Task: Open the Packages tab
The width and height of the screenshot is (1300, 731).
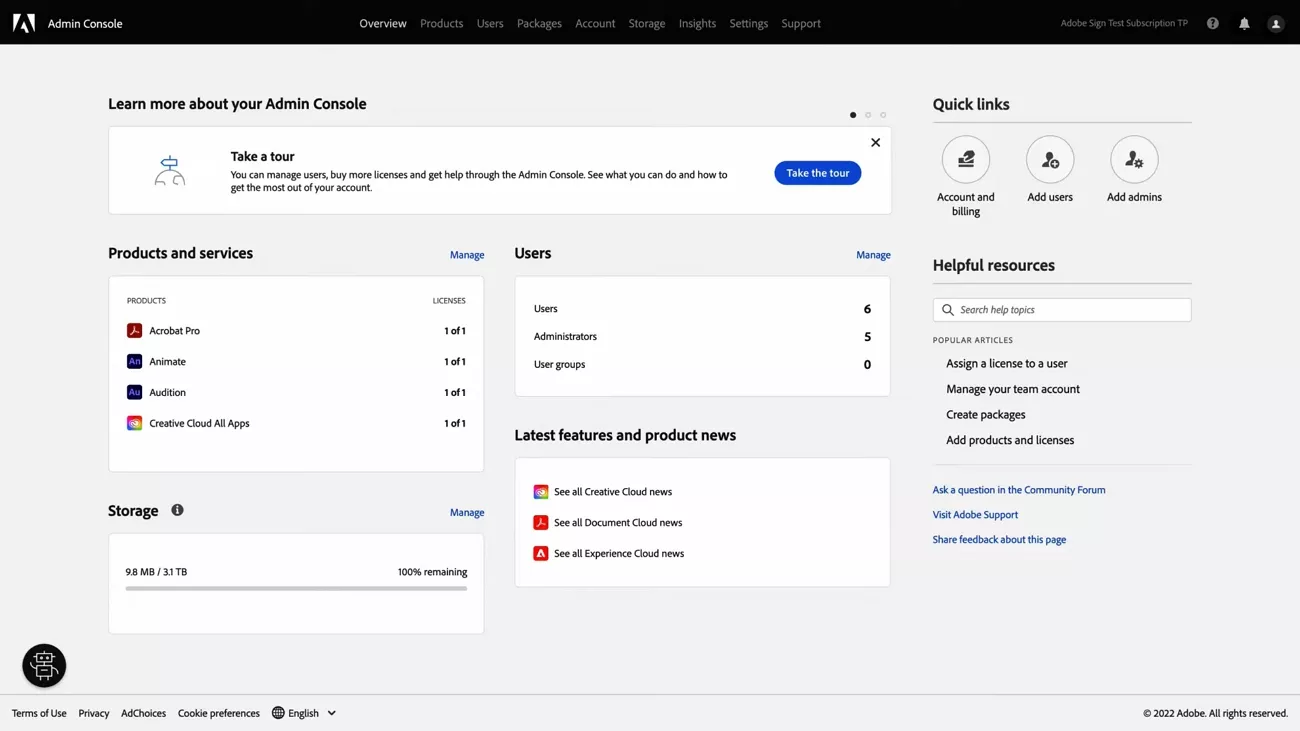Action: coord(539,23)
